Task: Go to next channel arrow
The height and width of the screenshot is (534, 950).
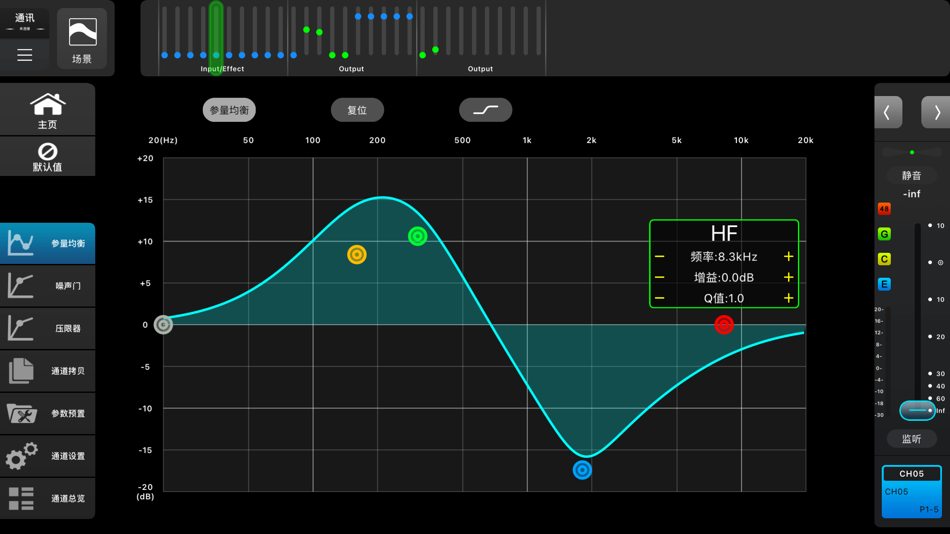Action: 936,112
